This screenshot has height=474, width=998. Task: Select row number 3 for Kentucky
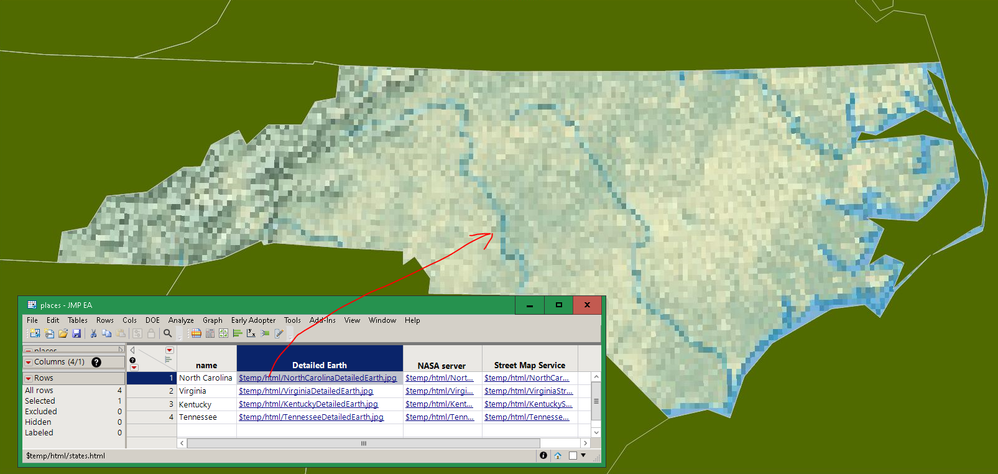click(x=151, y=404)
